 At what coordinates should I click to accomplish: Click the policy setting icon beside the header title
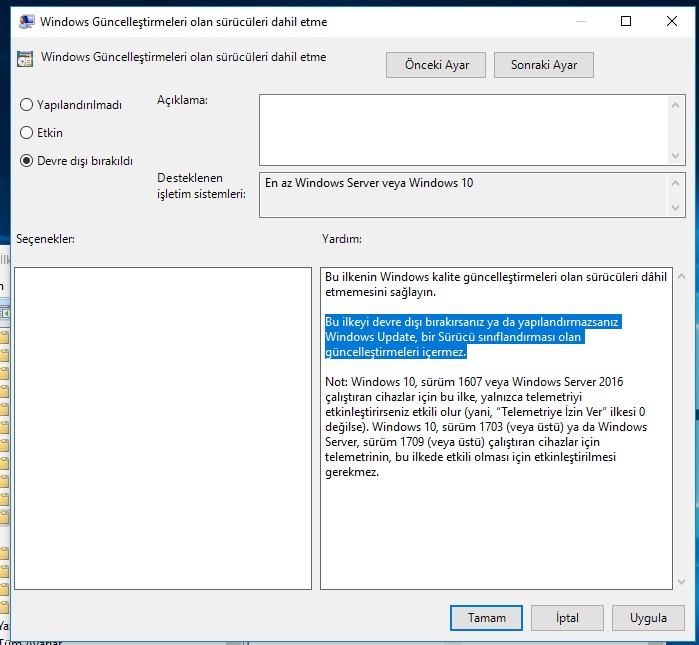click(25, 59)
